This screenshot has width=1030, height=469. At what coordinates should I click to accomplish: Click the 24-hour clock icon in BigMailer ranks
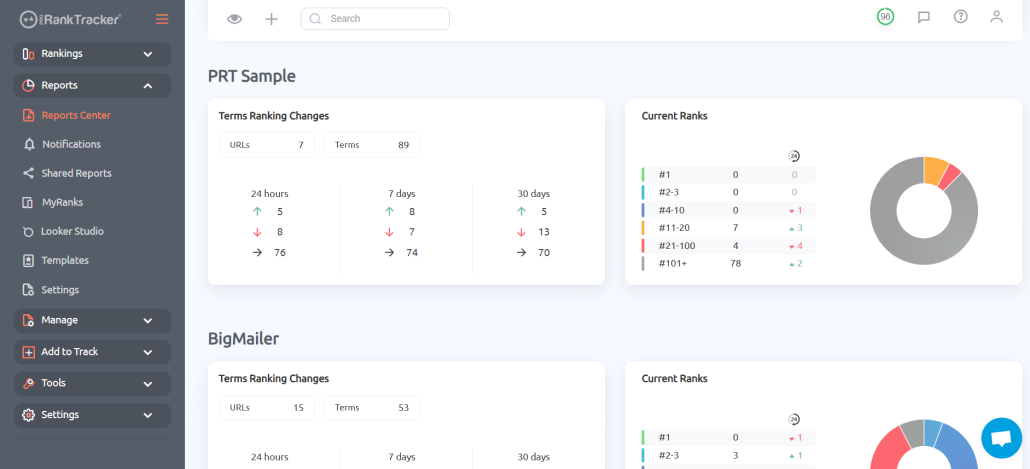tap(794, 419)
